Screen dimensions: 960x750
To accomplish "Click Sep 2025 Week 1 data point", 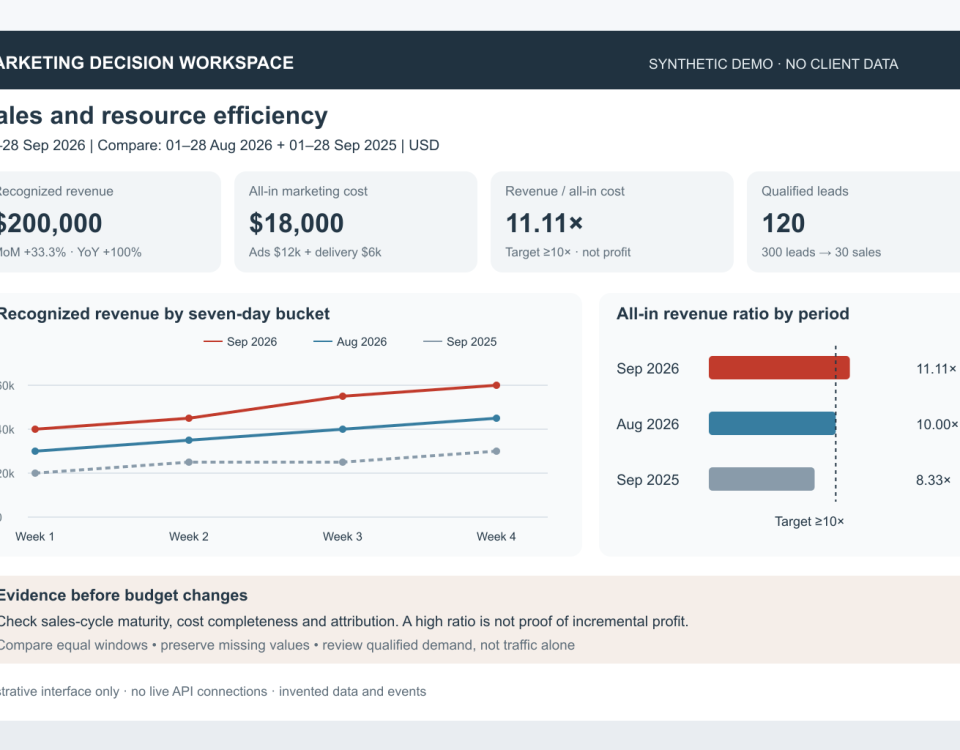I will [x=35, y=473].
